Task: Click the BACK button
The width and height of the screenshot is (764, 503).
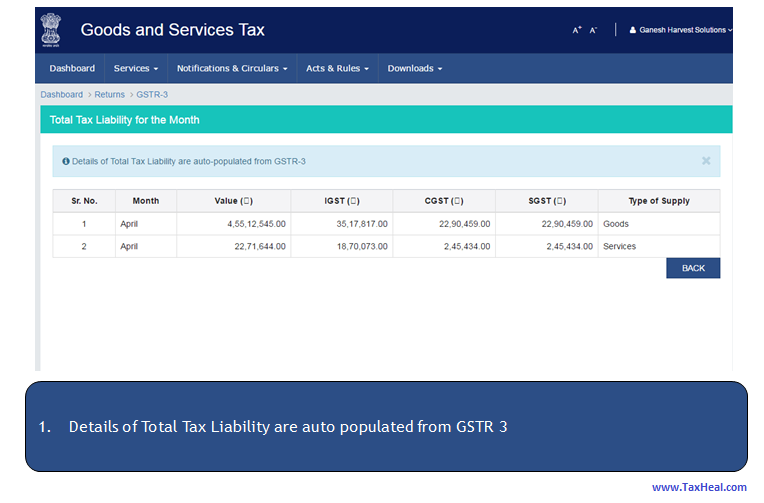Action: coord(693,268)
